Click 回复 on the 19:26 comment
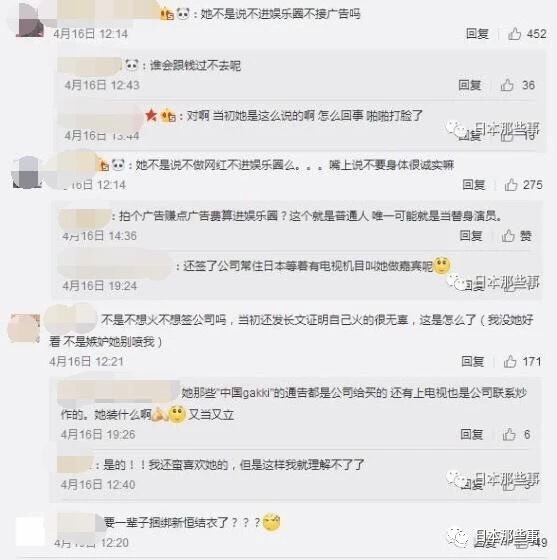The width and height of the screenshot is (557, 560). (x=472, y=434)
